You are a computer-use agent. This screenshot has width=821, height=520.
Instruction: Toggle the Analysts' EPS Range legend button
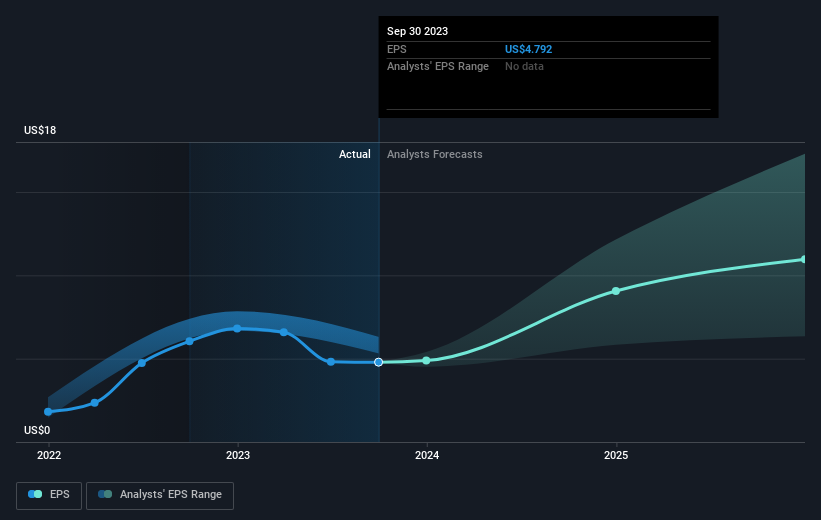point(160,495)
